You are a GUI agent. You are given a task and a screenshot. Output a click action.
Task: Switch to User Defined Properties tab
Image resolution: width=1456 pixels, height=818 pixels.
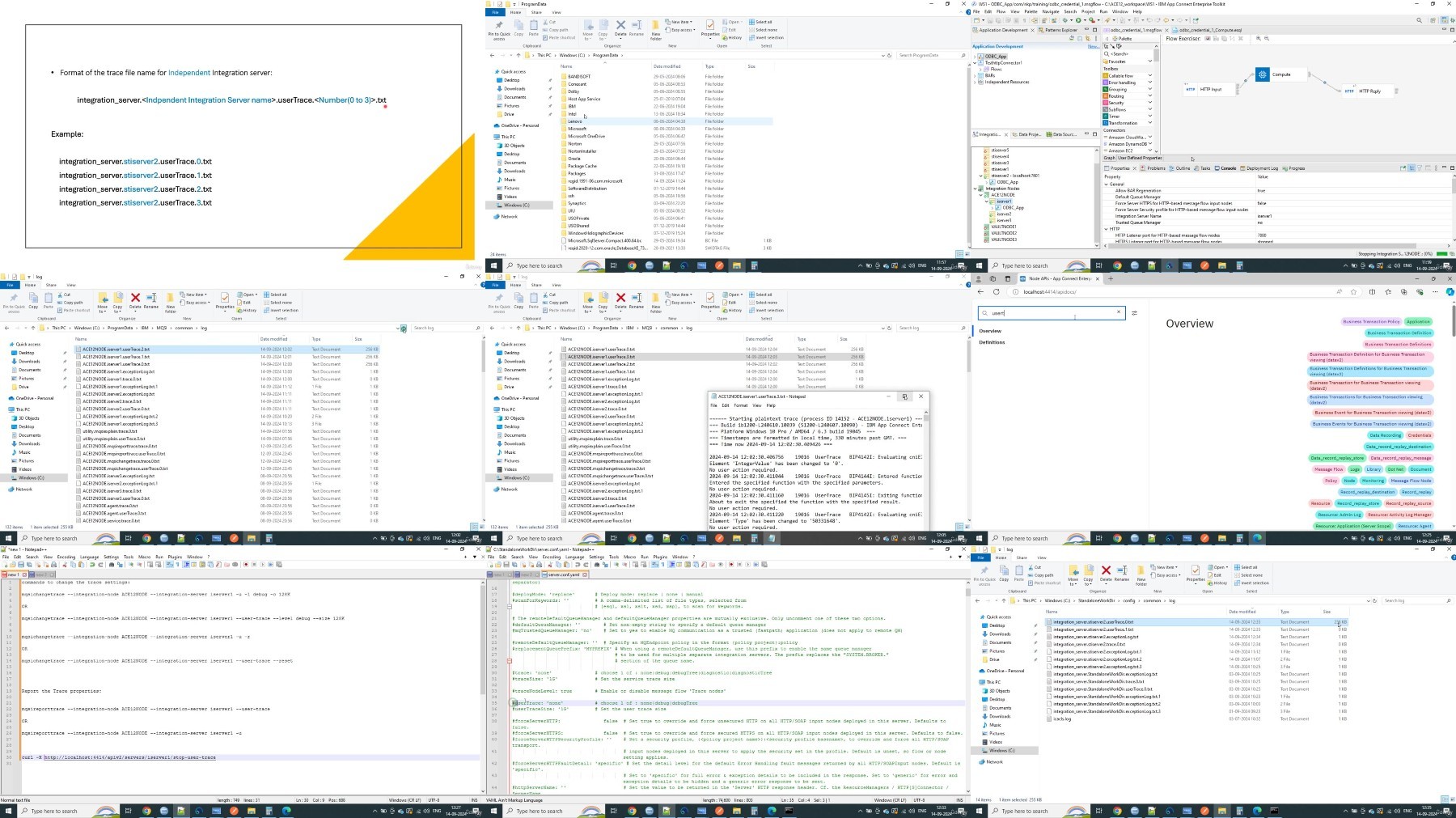pos(1140,158)
